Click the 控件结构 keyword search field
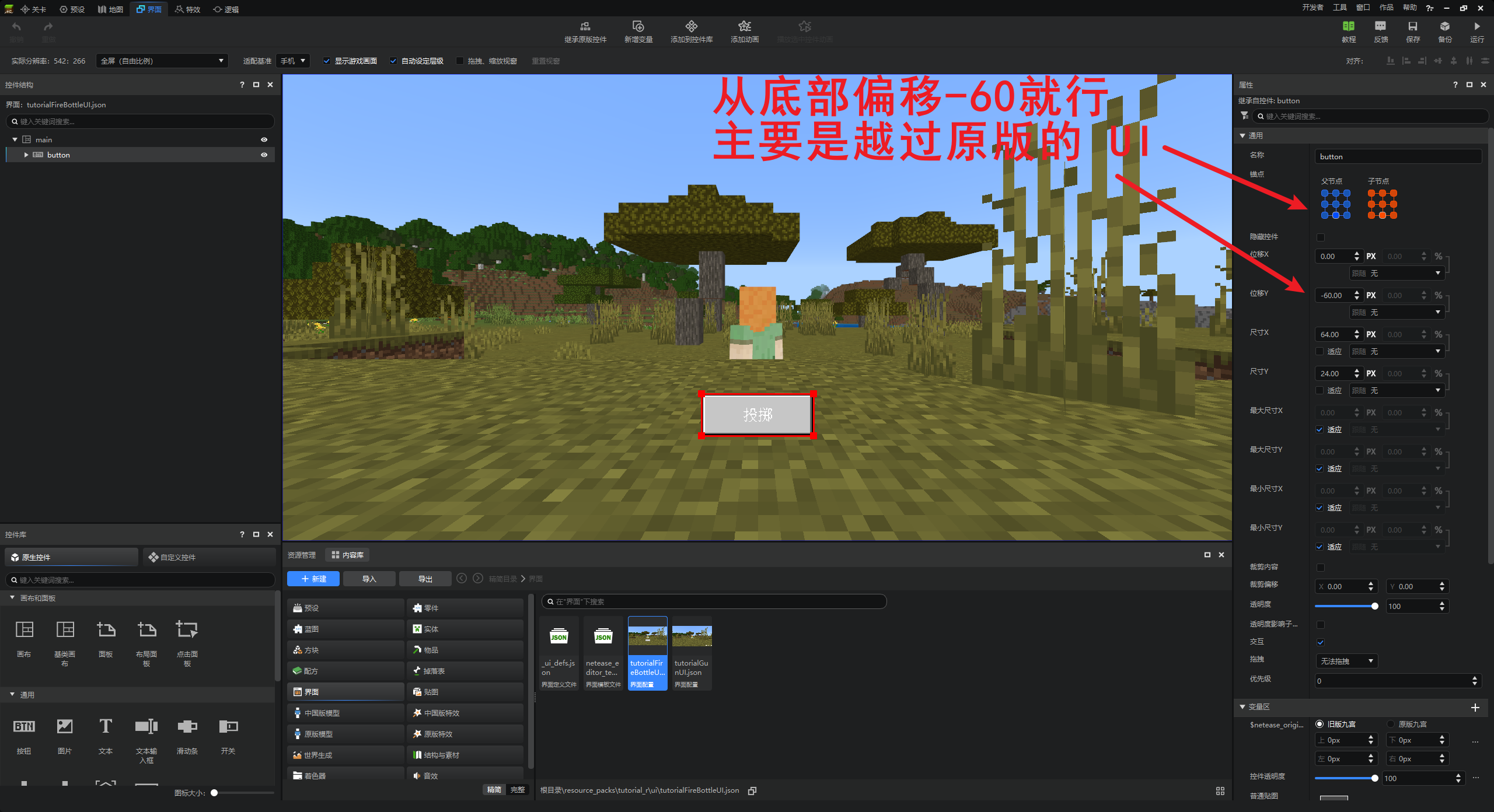 pos(140,121)
